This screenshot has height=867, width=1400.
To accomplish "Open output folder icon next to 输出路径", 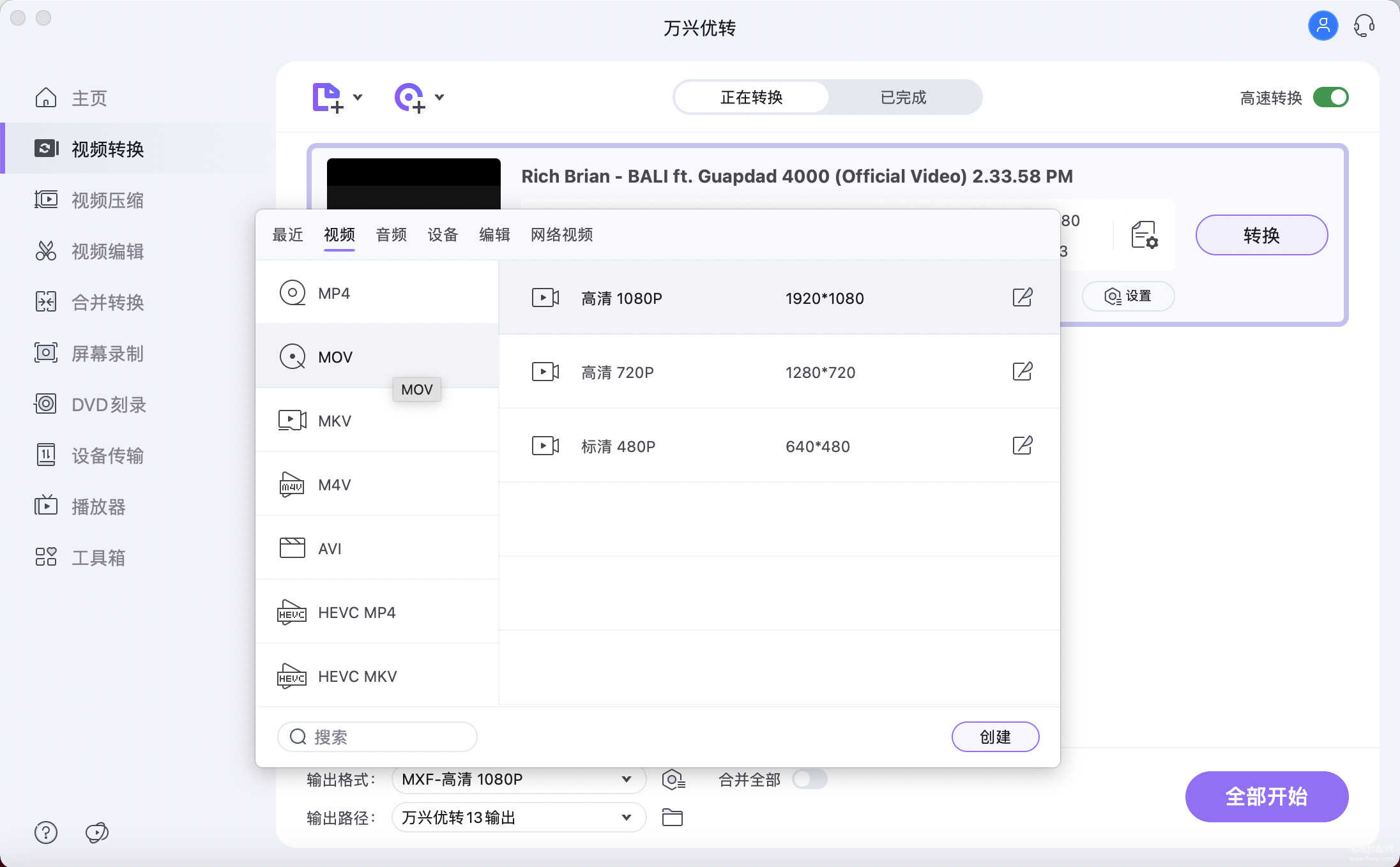I will point(672,817).
